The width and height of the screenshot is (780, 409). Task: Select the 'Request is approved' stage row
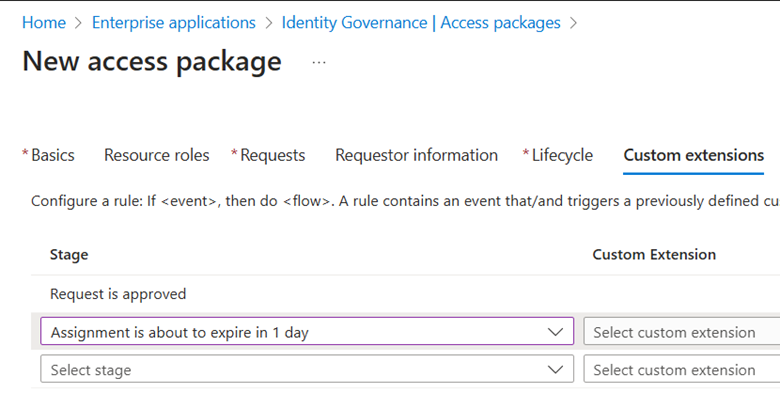[118, 294]
